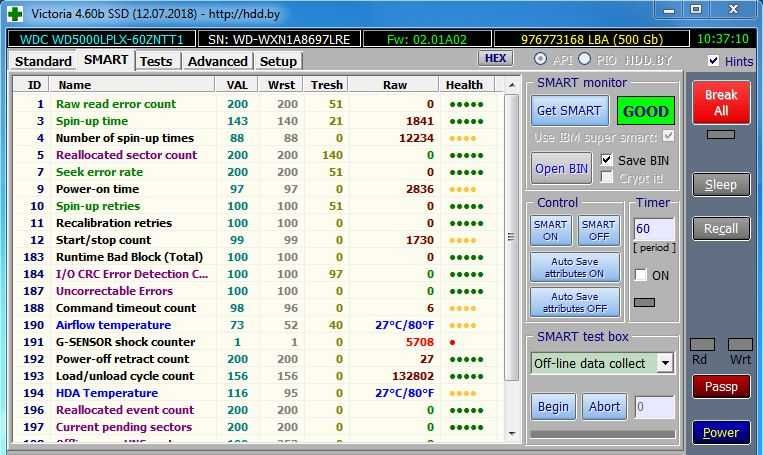Click the SMART list vertical scrollbar thumb
This screenshot has width=763, height=455.
(x=511, y=237)
